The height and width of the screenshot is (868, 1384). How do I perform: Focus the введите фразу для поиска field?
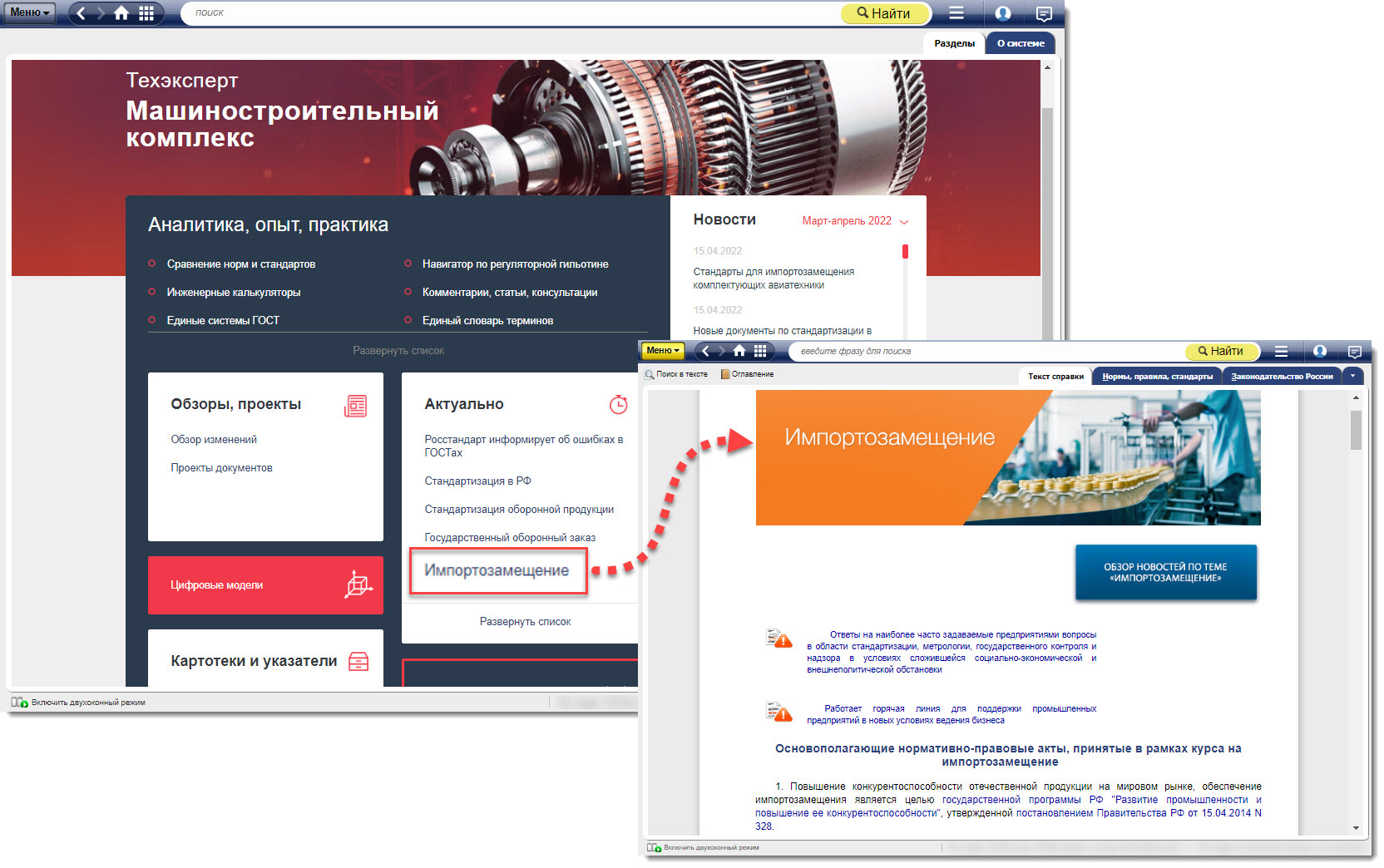(986, 352)
